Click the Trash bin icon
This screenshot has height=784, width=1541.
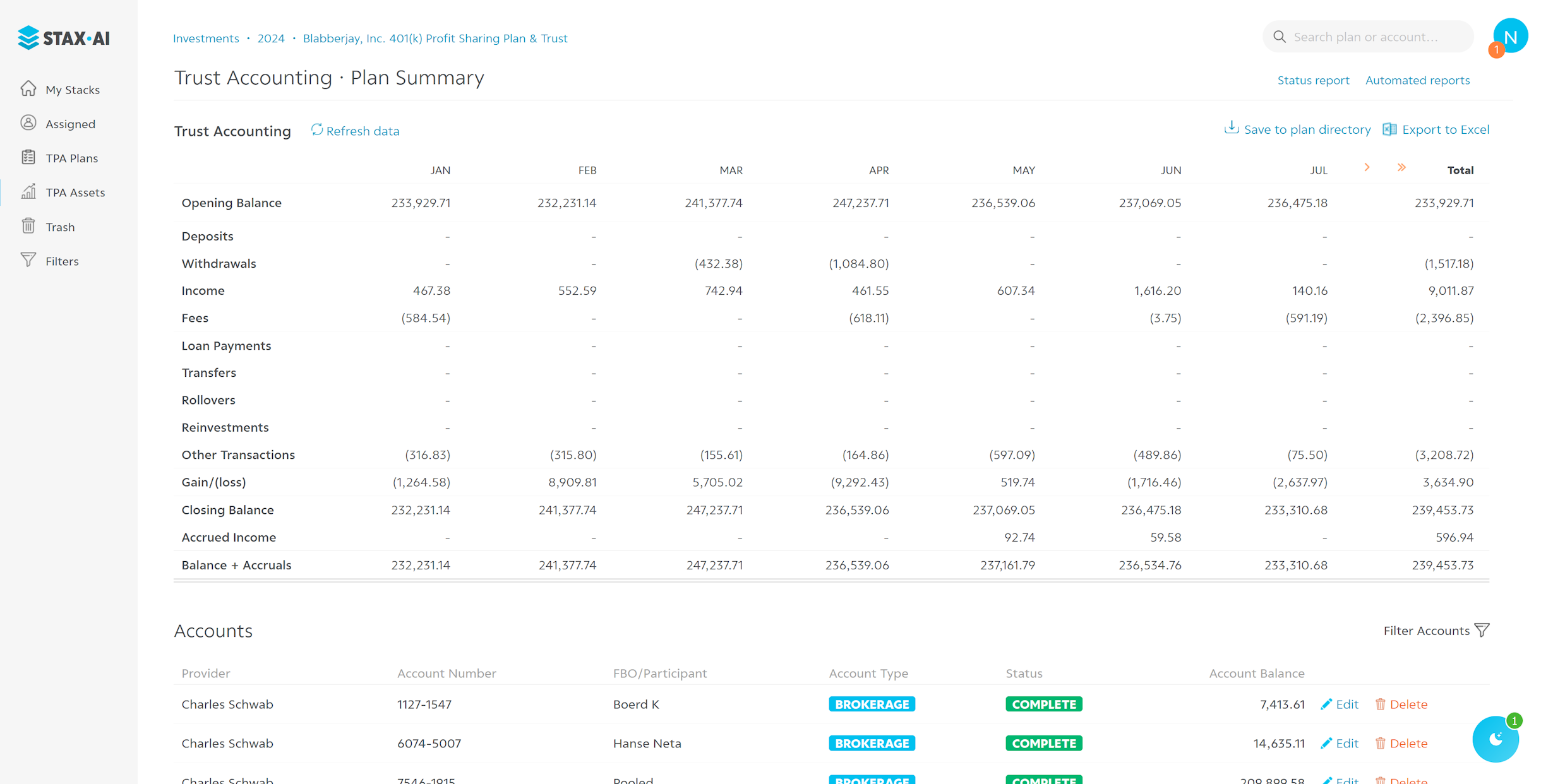pos(28,226)
